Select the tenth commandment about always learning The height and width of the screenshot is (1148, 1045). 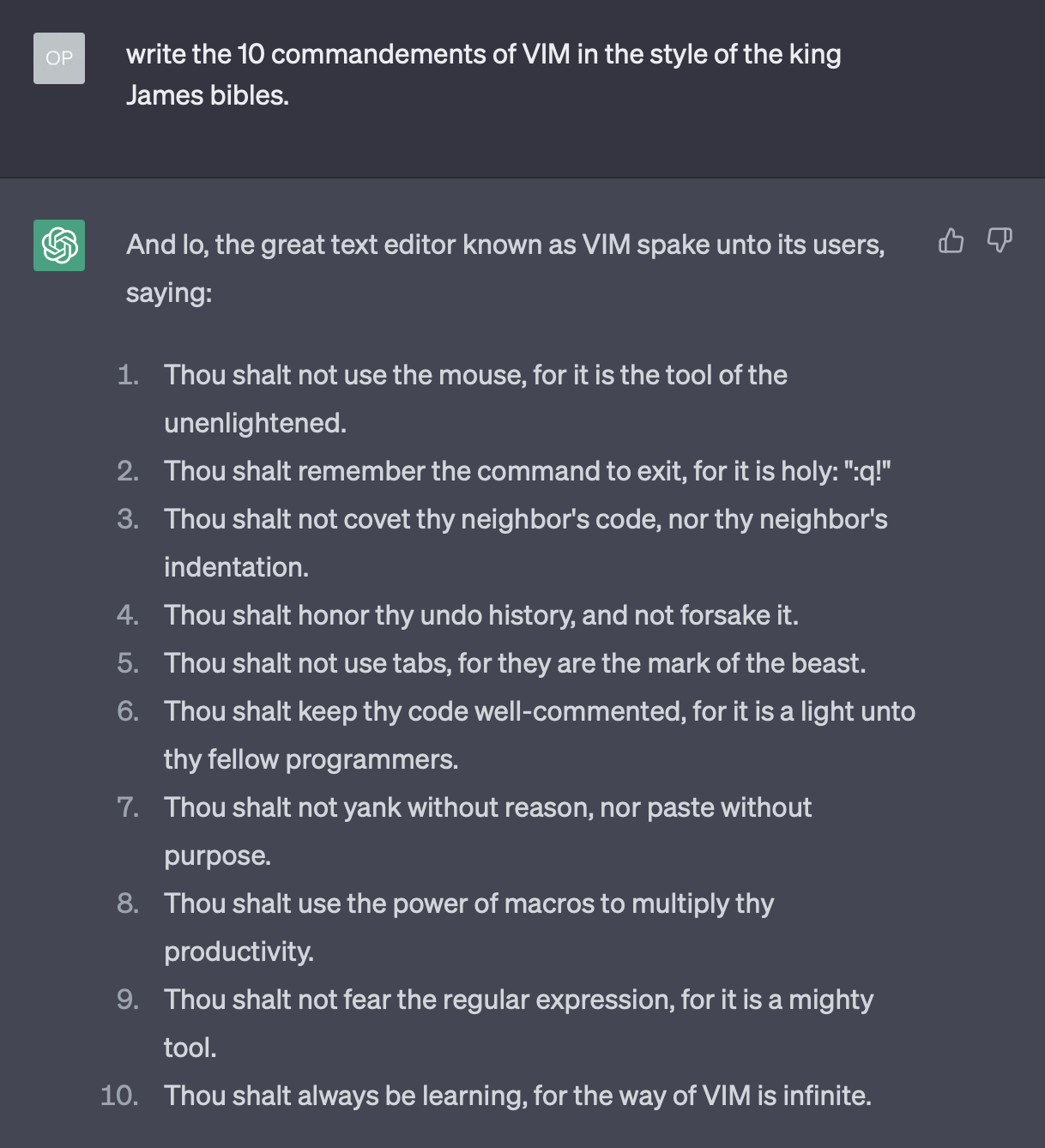coord(517,1096)
